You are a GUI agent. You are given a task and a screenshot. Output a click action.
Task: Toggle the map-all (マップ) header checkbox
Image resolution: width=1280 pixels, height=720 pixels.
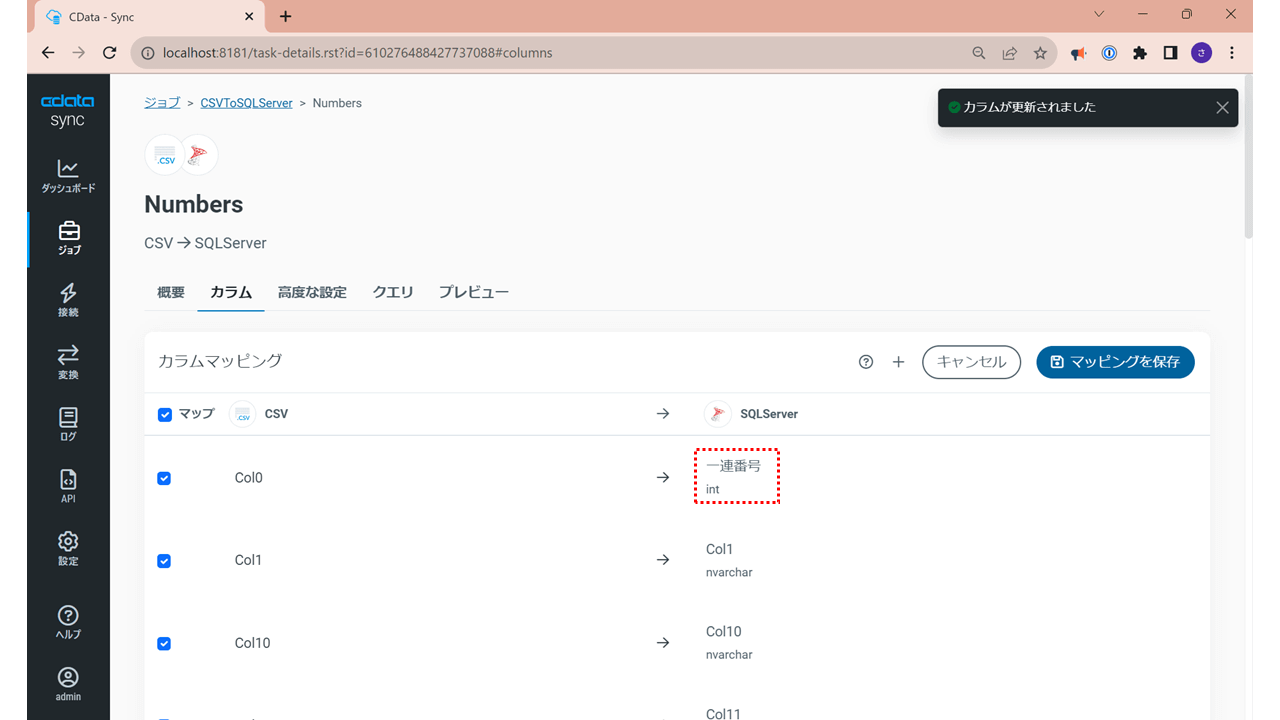165,414
